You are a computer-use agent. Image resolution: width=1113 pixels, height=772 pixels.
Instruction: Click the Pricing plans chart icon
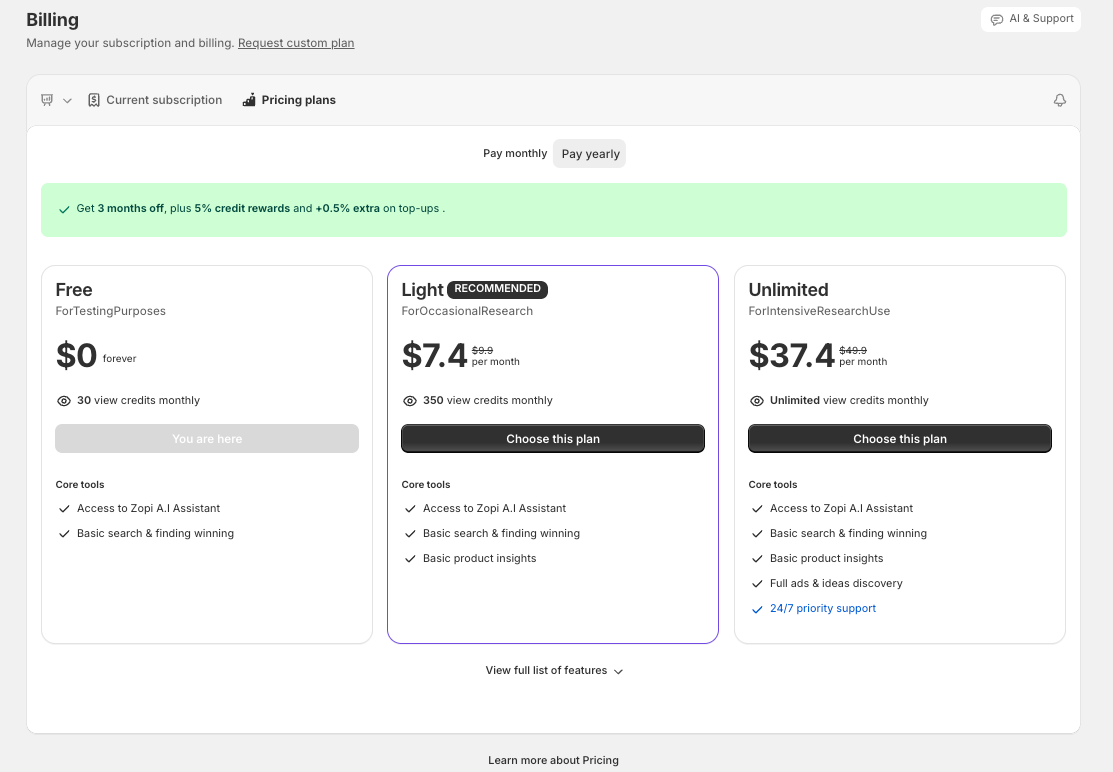pos(249,100)
